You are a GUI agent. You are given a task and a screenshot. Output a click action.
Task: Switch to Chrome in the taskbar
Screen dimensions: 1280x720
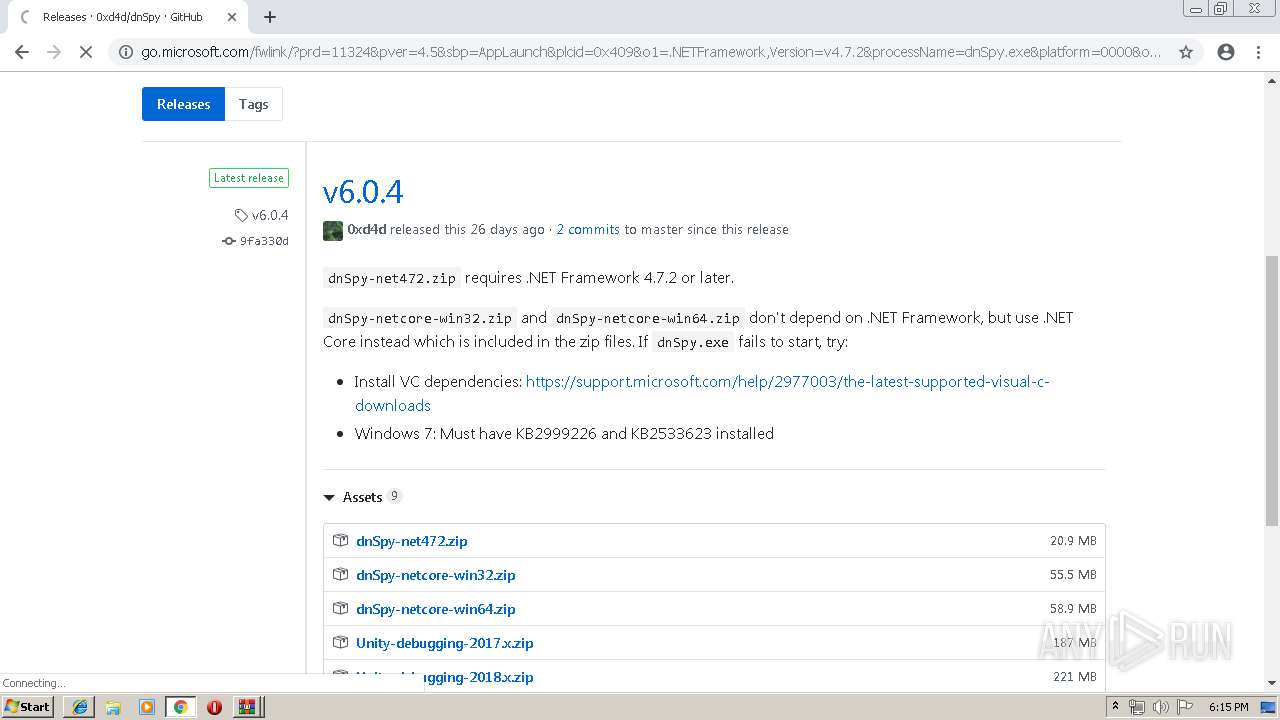180,706
